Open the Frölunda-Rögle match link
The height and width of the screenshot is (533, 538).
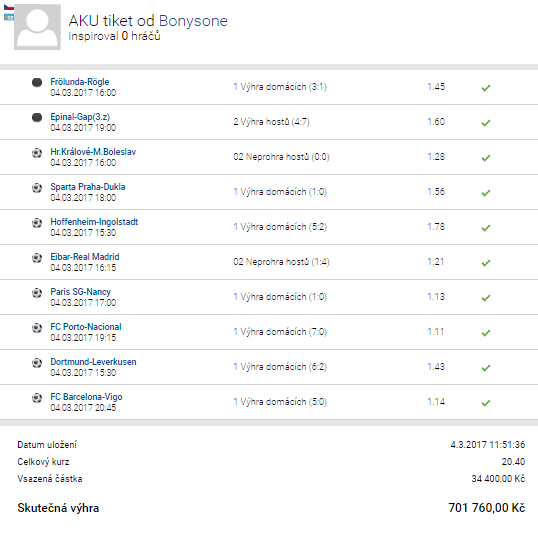click(x=80, y=82)
